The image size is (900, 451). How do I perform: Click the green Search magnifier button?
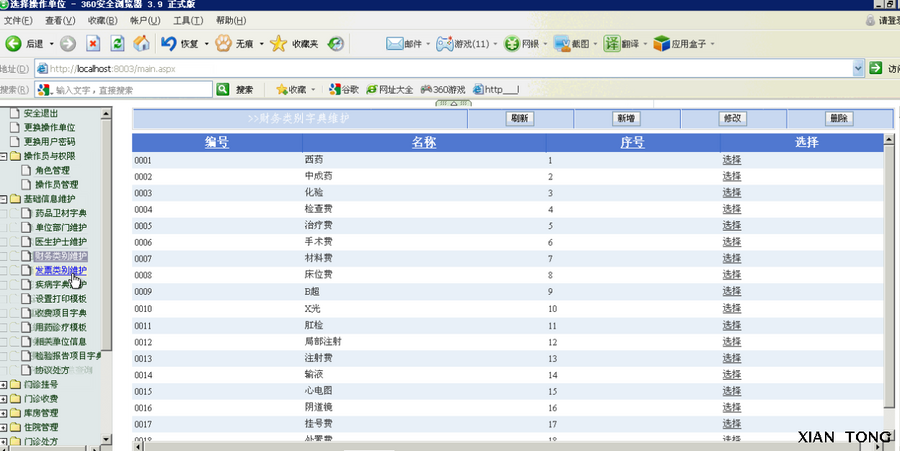point(223,90)
